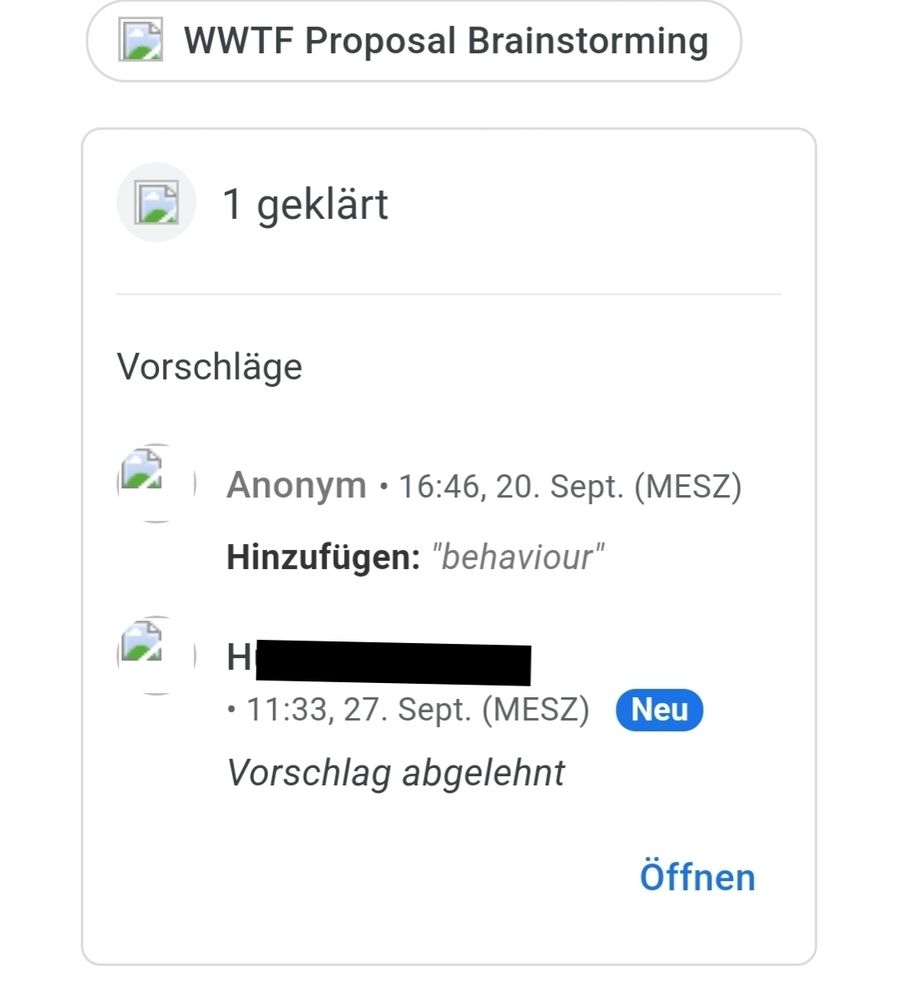The image size is (898, 1000).
Task: Click empty card area left of Öffnen
Action: 350,878
